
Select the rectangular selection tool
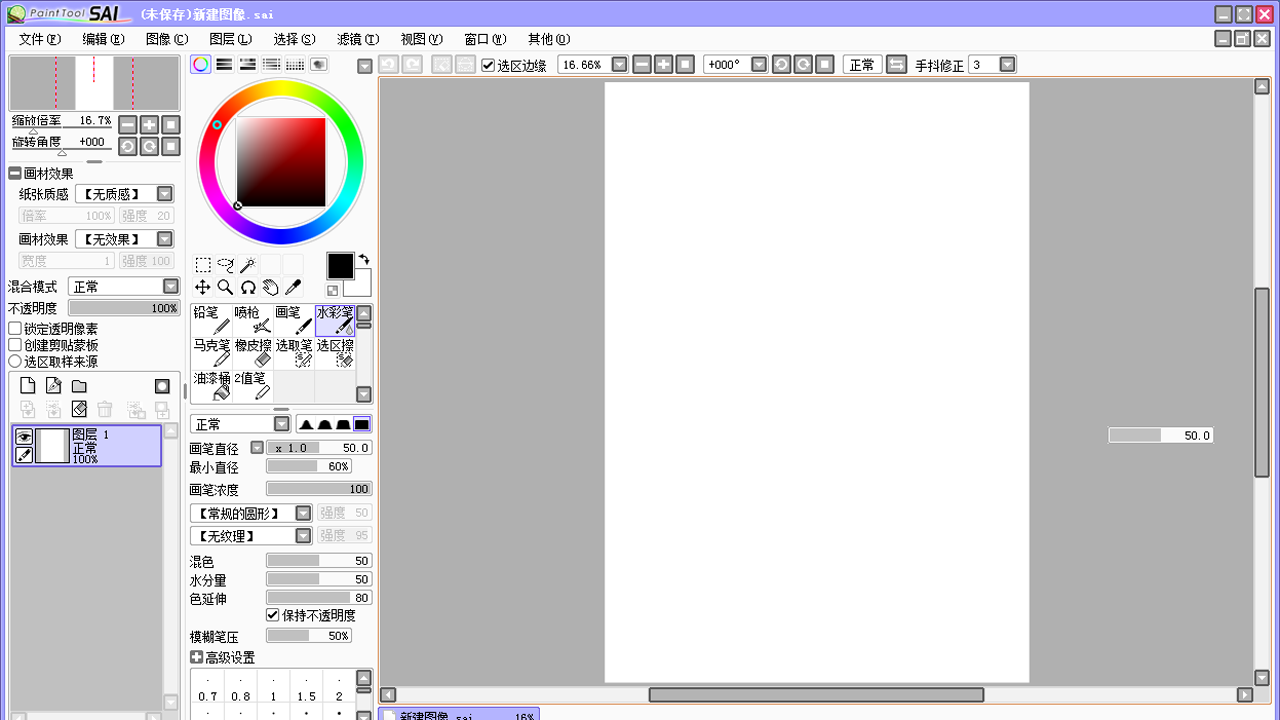point(203,264)
